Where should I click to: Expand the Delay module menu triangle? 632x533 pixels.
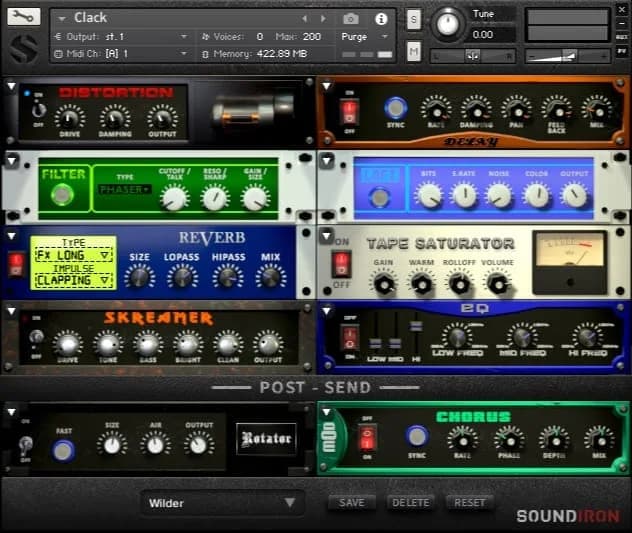(326, 86)
